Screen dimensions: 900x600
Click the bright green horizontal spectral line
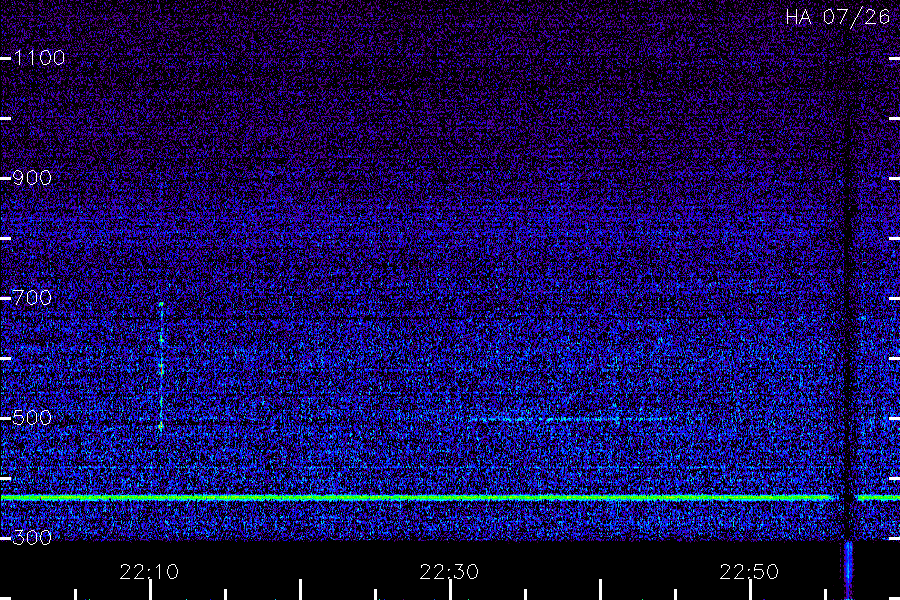pos(450,498)
